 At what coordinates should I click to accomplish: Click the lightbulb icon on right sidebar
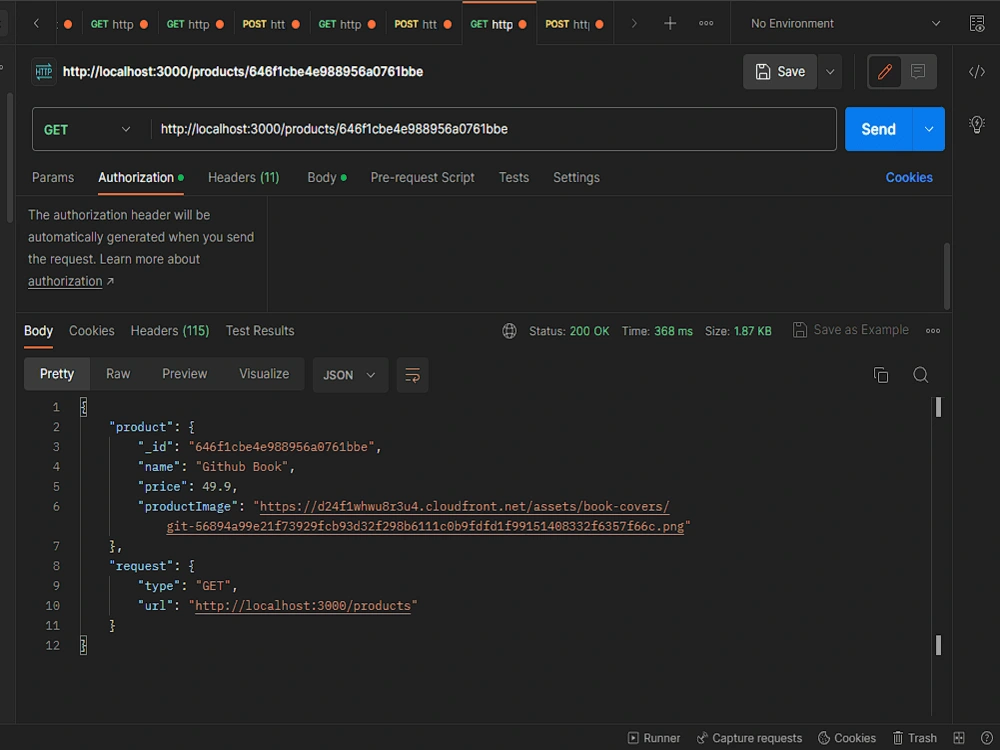point(977,124)
